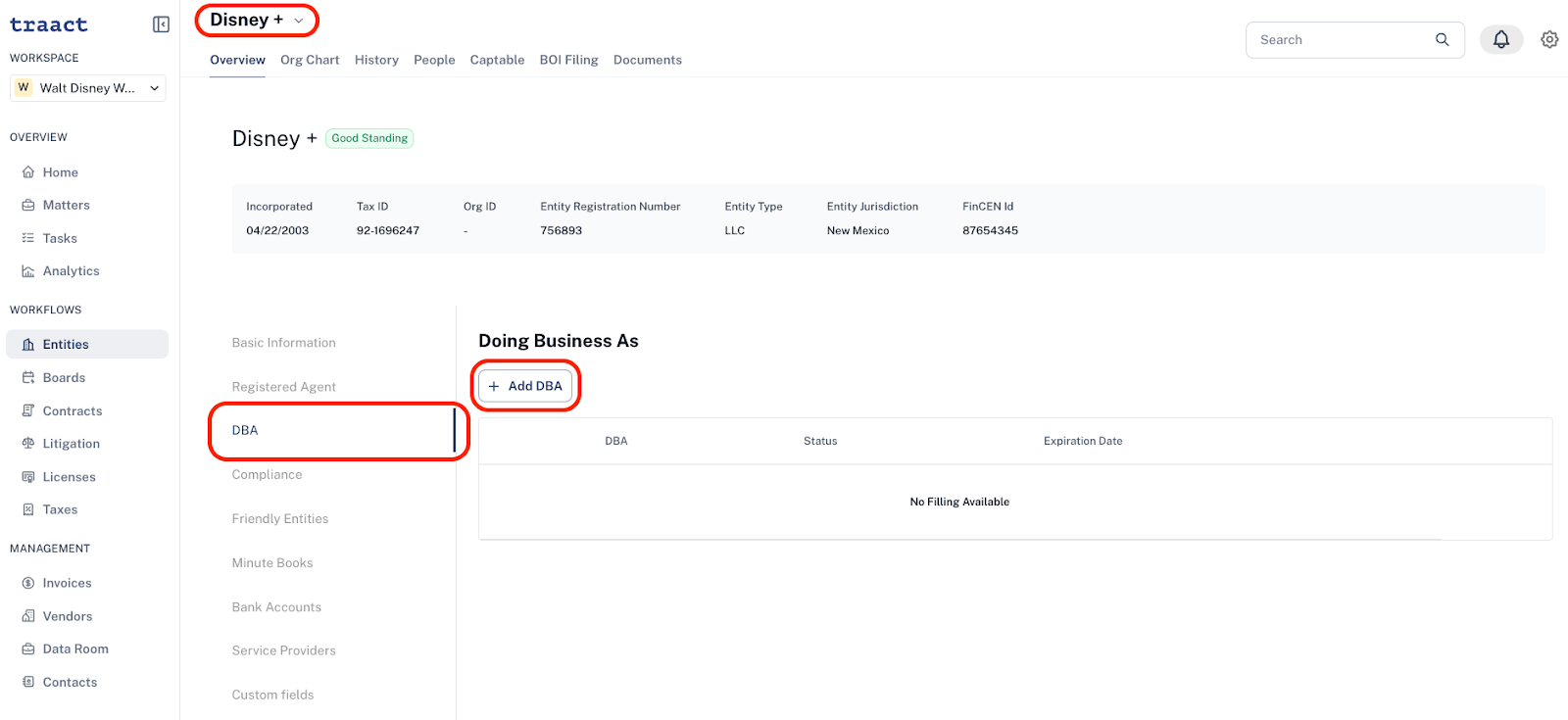Click the Tasks list icon
This screenshot has width=1568, height=720.
28,238
